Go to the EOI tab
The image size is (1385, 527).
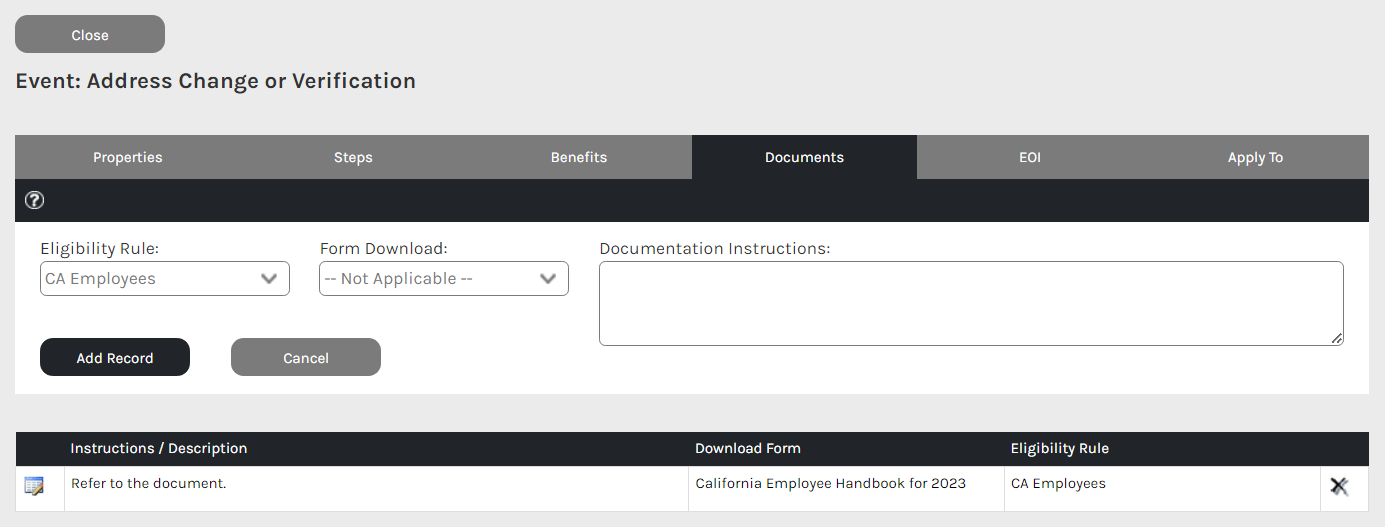pos(1030,157)
